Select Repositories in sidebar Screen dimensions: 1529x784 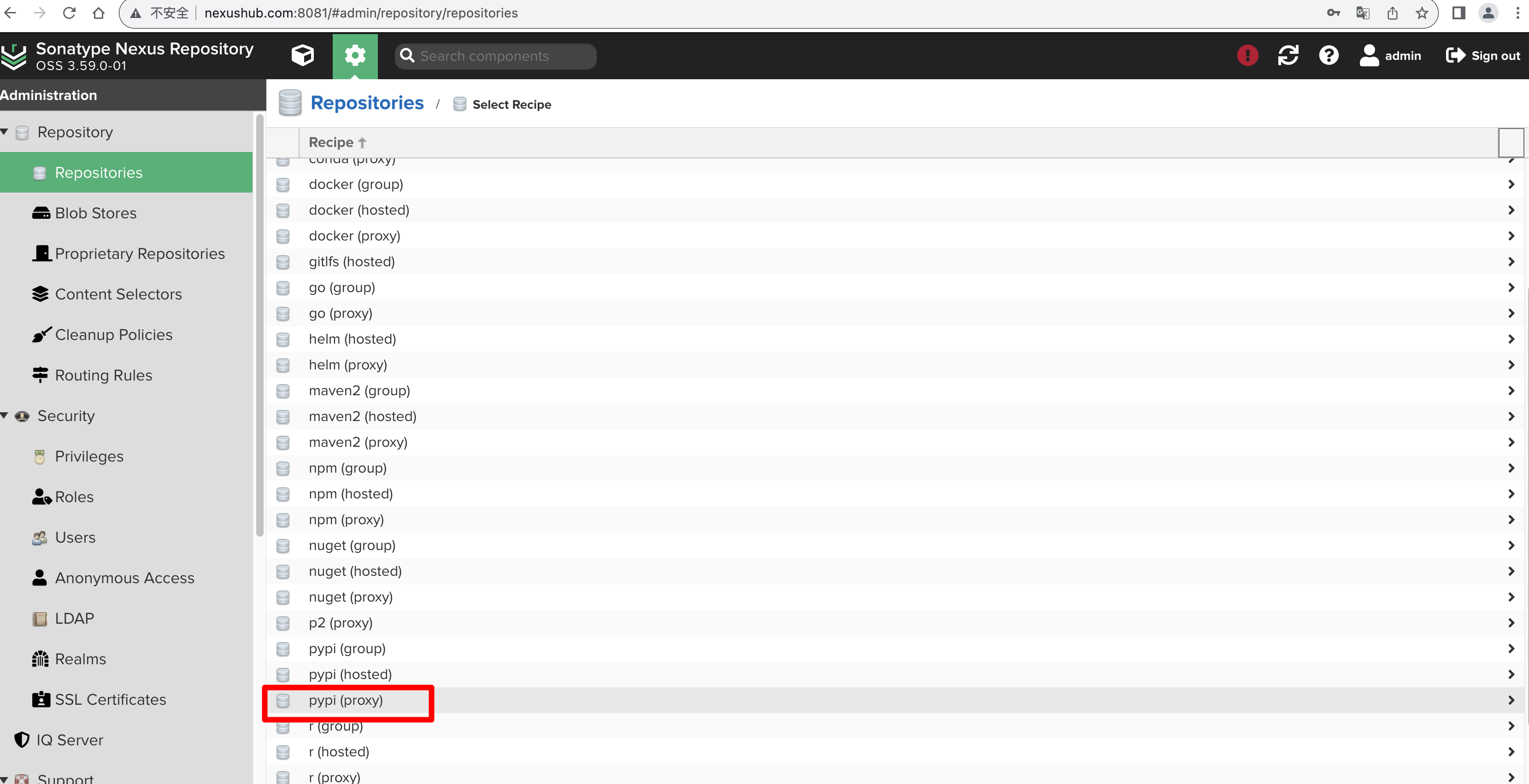coord(126,172)
